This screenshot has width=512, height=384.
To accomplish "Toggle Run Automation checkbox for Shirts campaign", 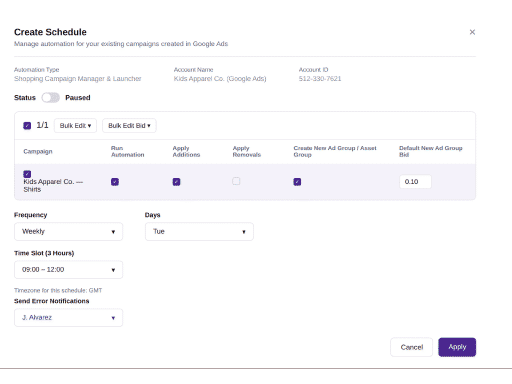I will click(115, 182).
